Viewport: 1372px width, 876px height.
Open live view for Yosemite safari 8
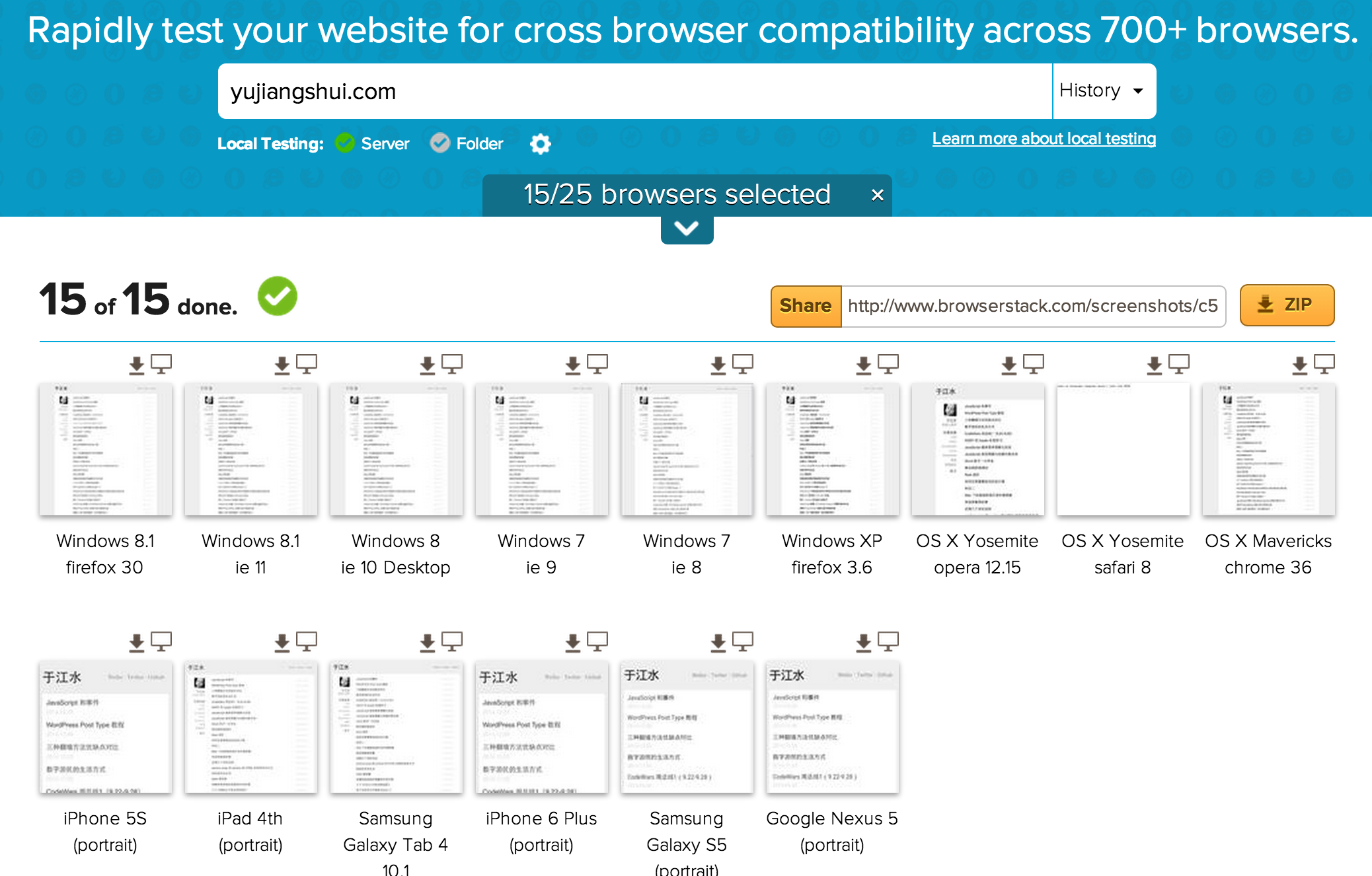pos(1179,364)
